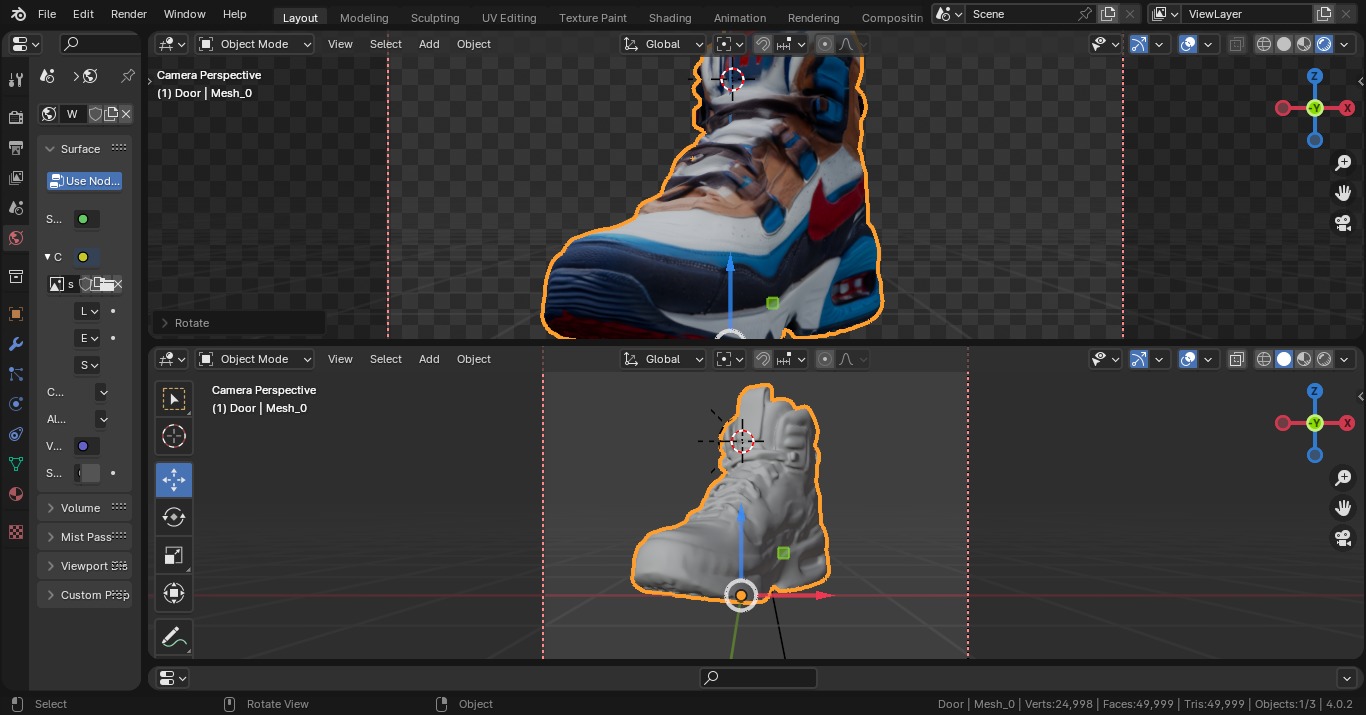Switch top viewport to Wireframe shading

1264,44
